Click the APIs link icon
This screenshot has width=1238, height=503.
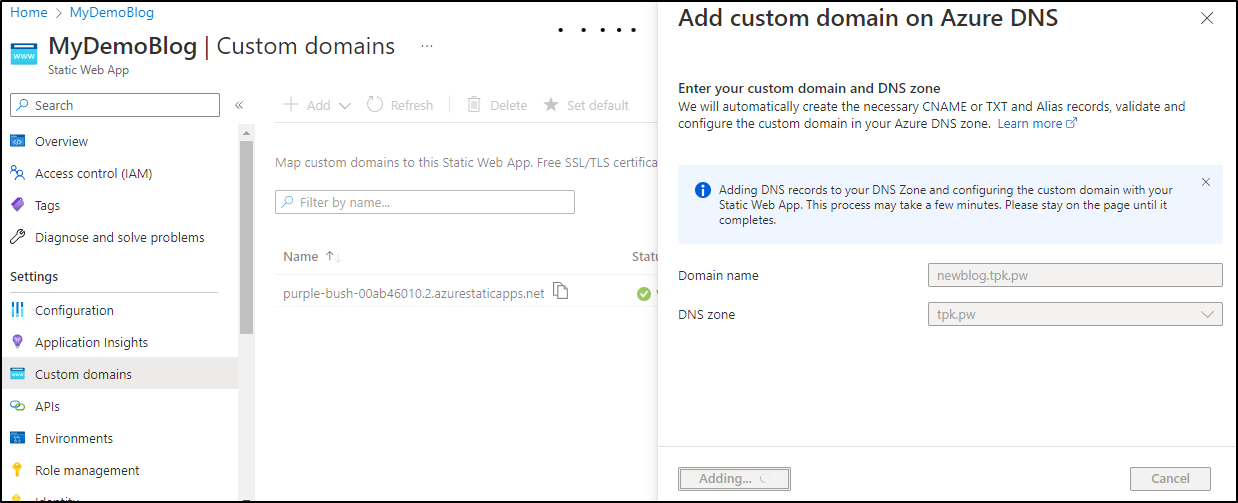click(x=17, y=406)
